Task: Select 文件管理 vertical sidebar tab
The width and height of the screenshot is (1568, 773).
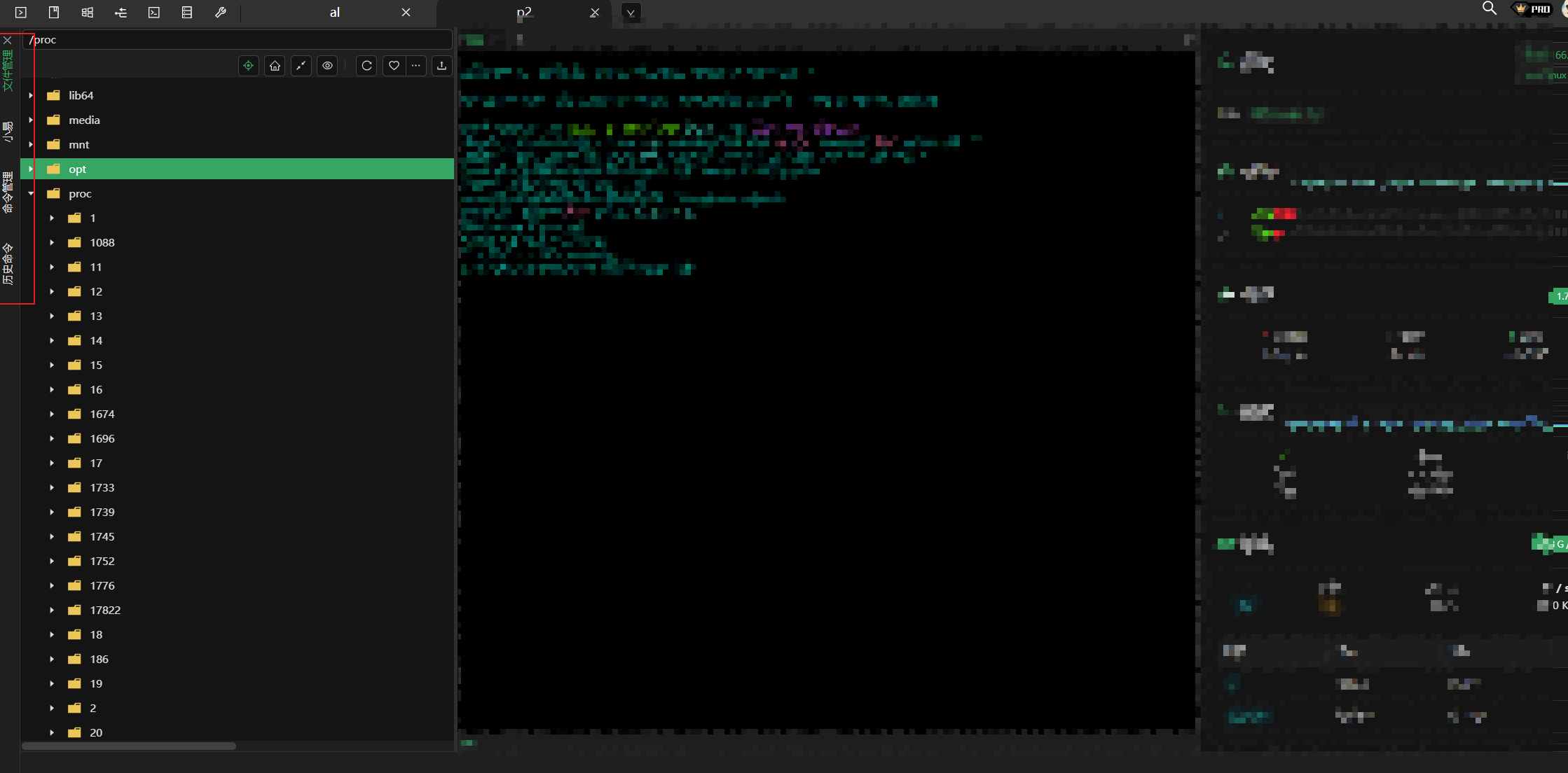Action: click(8, 70)
